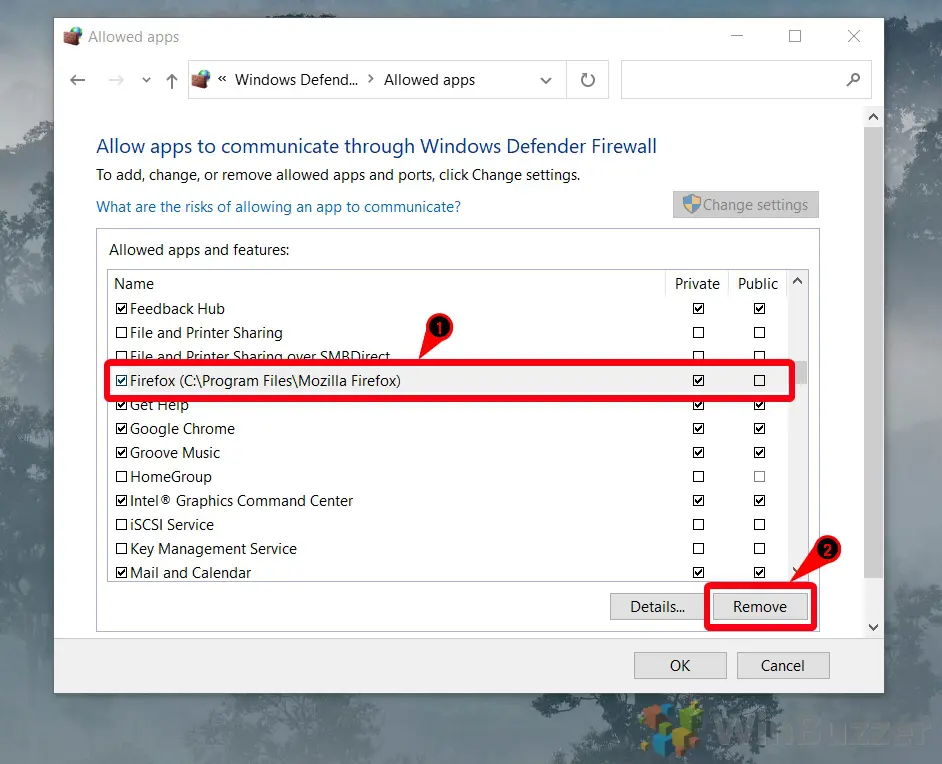The width and height of the screenshot is (942, 764).
Task: Enable Firefox Public network checkbox
Action: pyautogui.click(x=759, y=381)
